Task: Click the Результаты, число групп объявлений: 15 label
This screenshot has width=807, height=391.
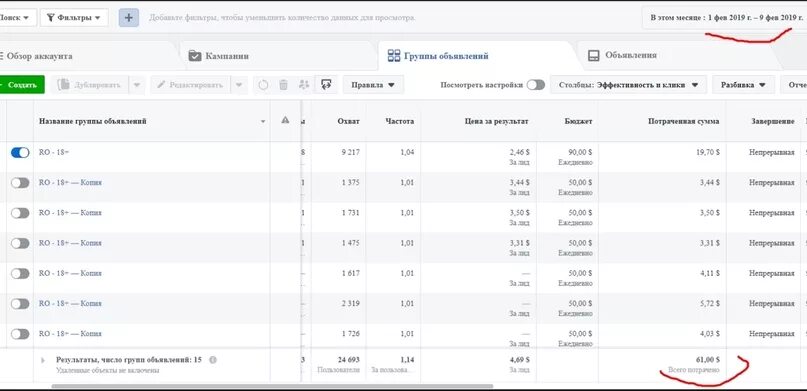Action: tap(129, 360)
